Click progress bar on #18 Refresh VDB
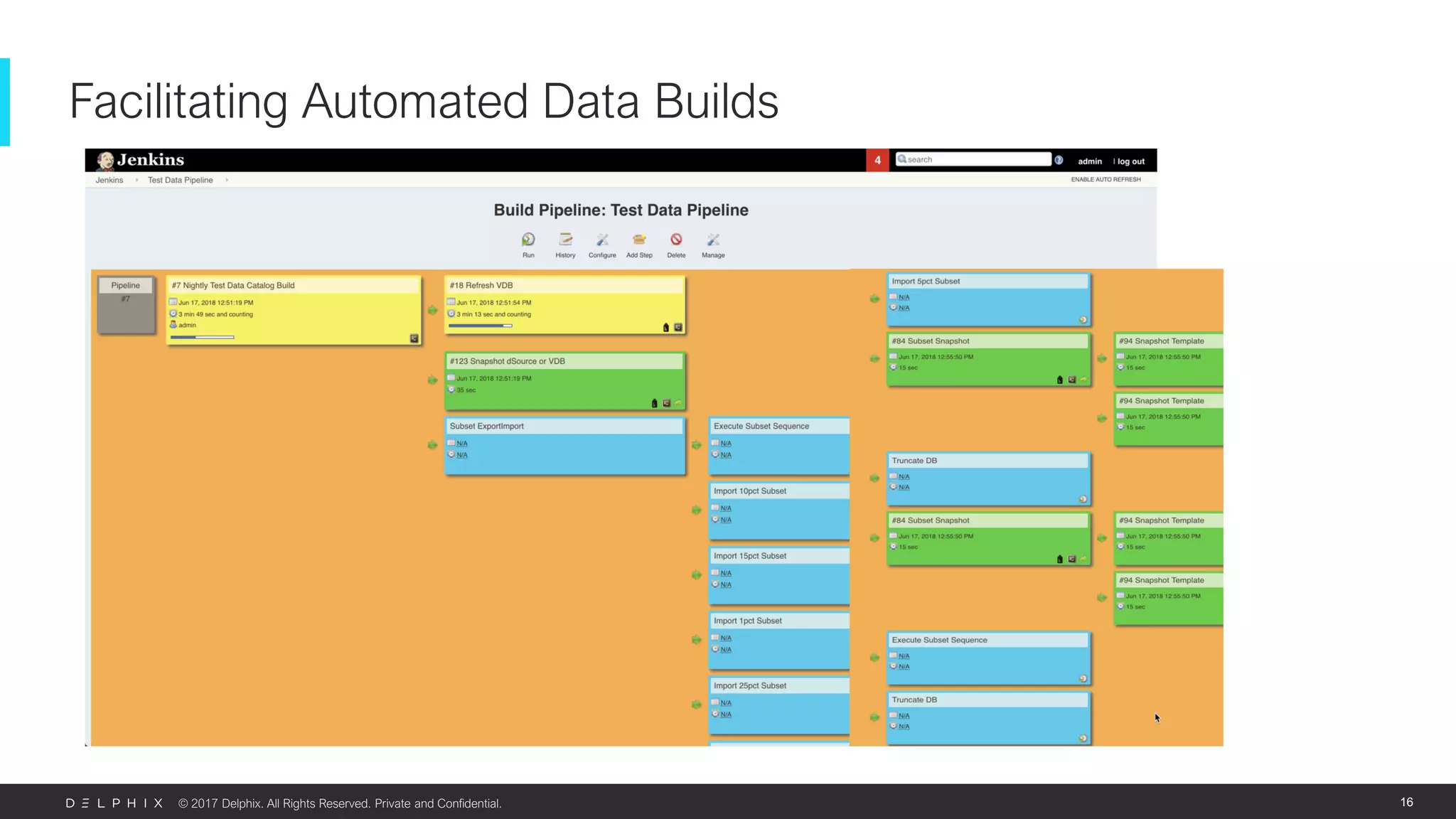This screenshot has height=819, width=1456. tap(480, 326)
